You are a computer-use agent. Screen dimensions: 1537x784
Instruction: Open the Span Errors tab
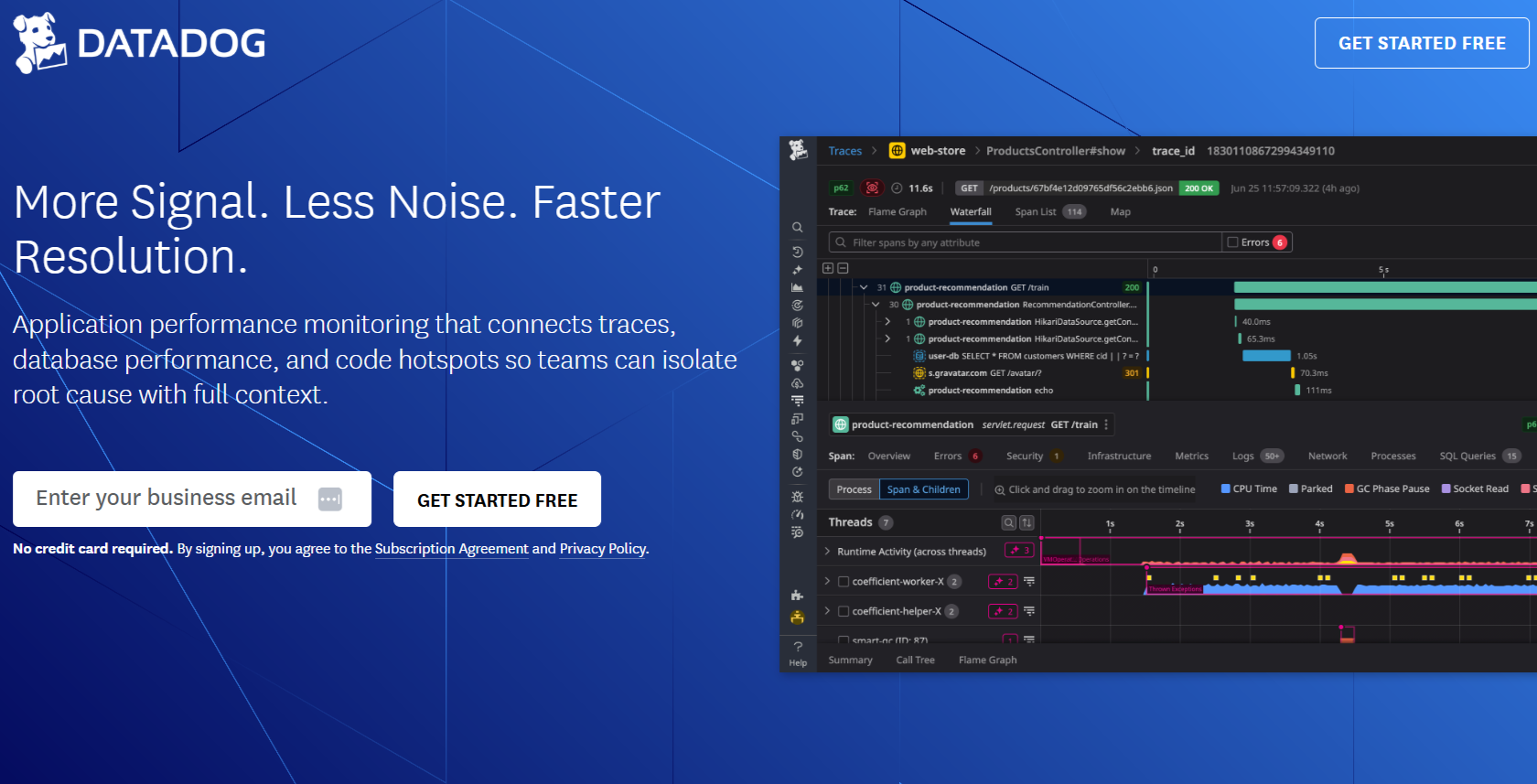tap(957, 456)
